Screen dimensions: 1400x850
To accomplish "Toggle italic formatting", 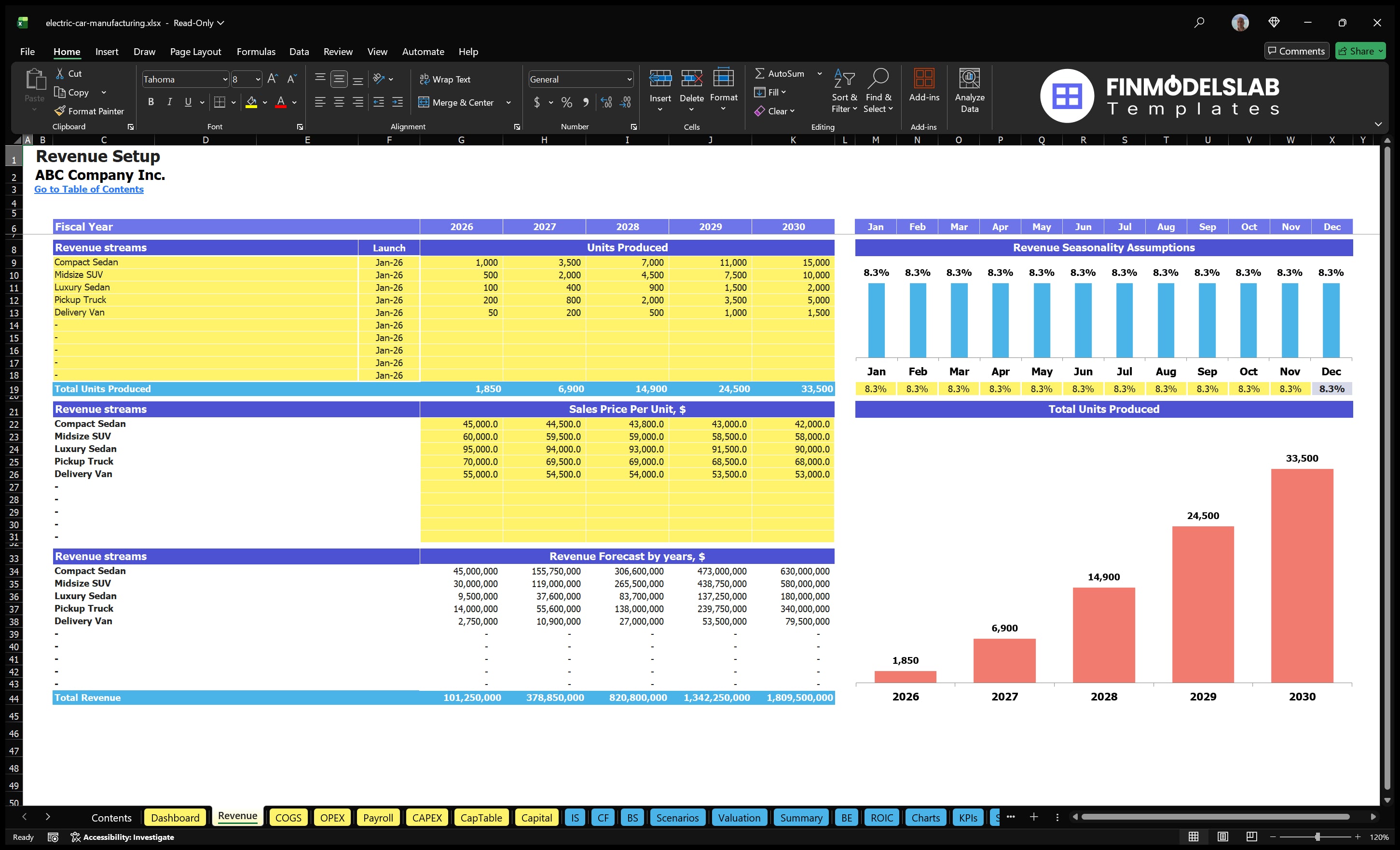I will (169, 102).
